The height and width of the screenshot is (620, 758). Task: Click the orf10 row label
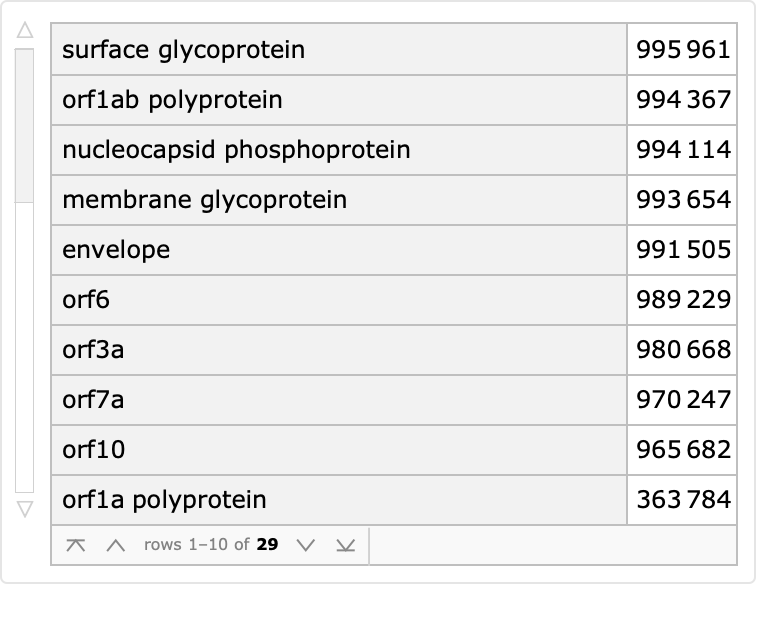click(x=93, y=449)
